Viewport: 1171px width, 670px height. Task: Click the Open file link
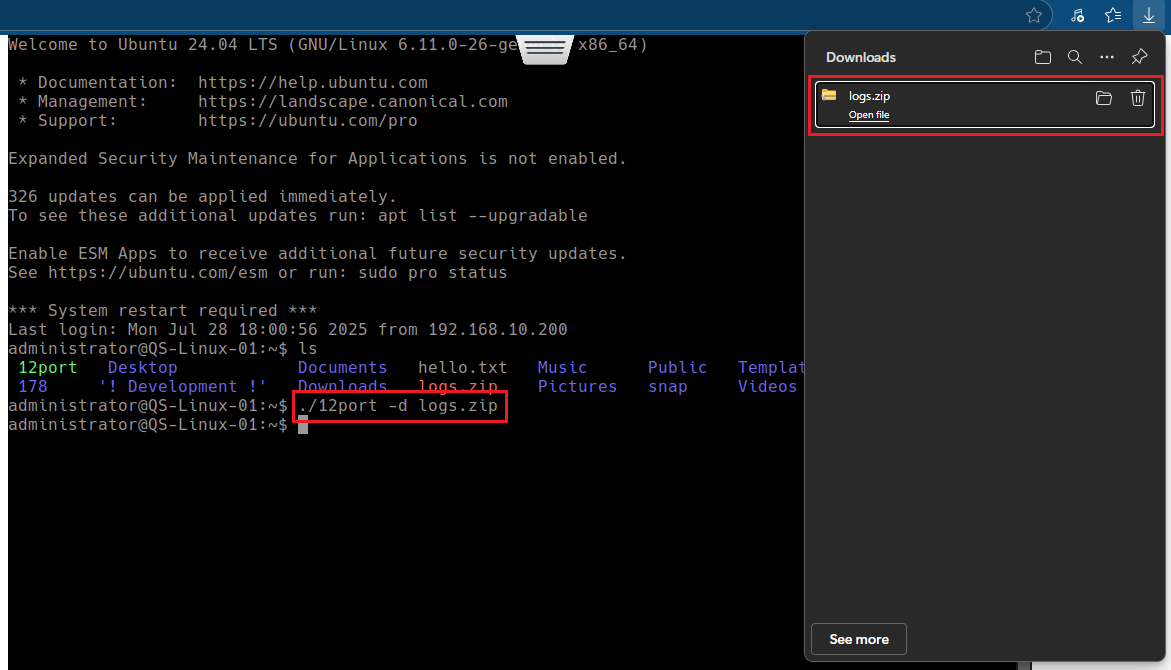pos(868,115)
